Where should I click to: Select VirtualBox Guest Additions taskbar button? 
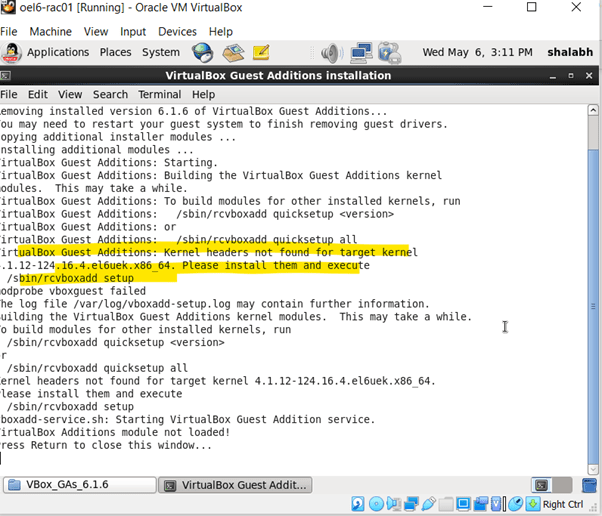235,485
